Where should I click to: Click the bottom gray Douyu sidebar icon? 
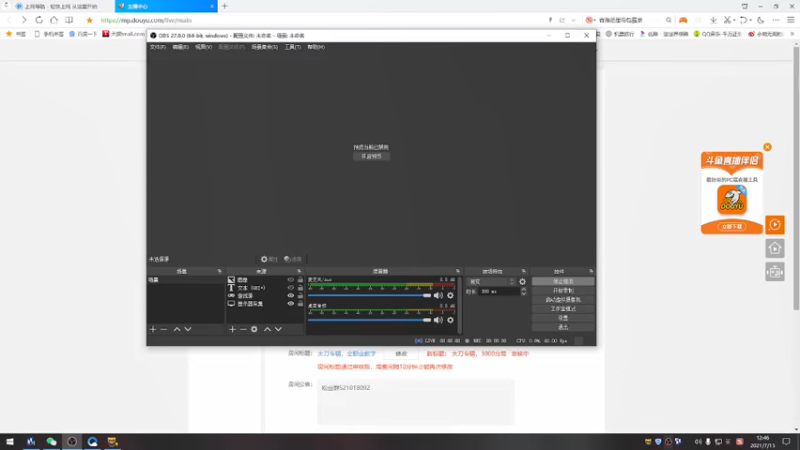pyautogui.click(x=774, y=272)
